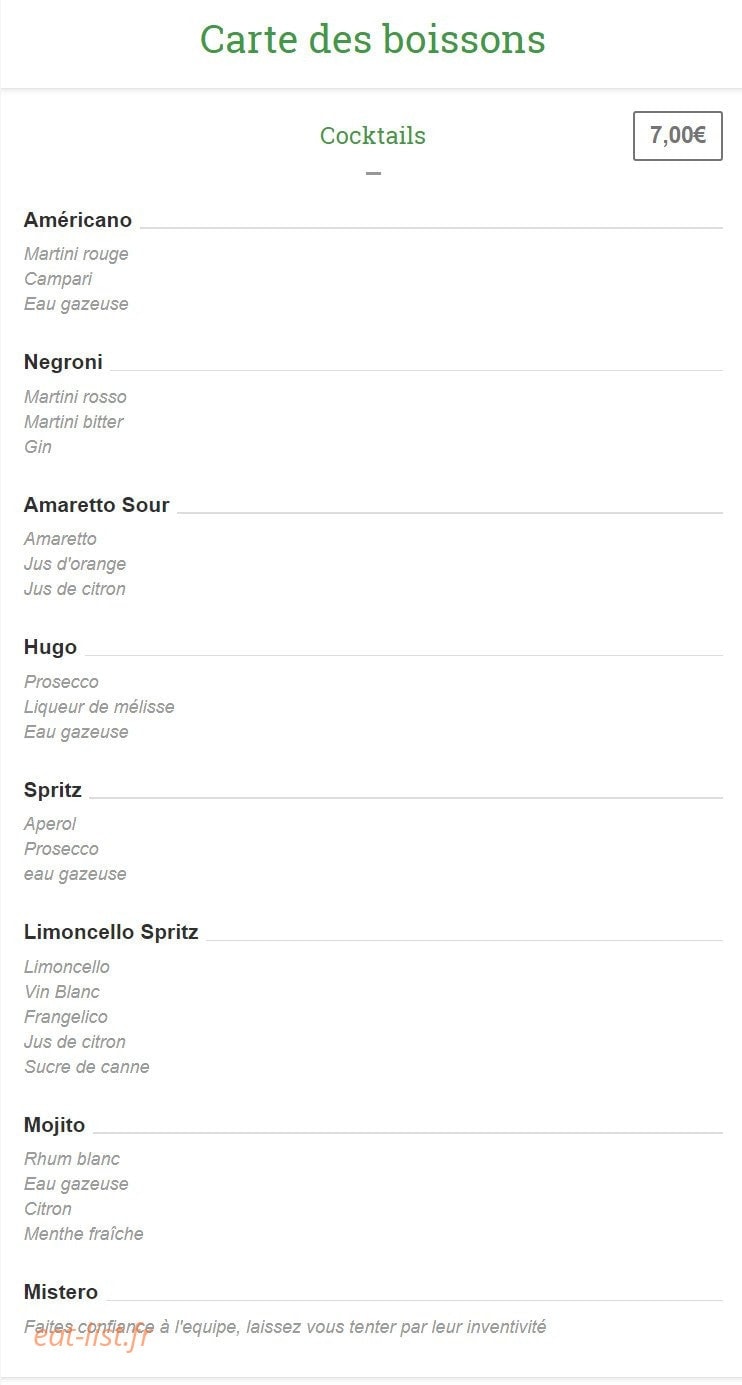
Task: Select the Aperol ingredient text
Action: click(50, 824)
